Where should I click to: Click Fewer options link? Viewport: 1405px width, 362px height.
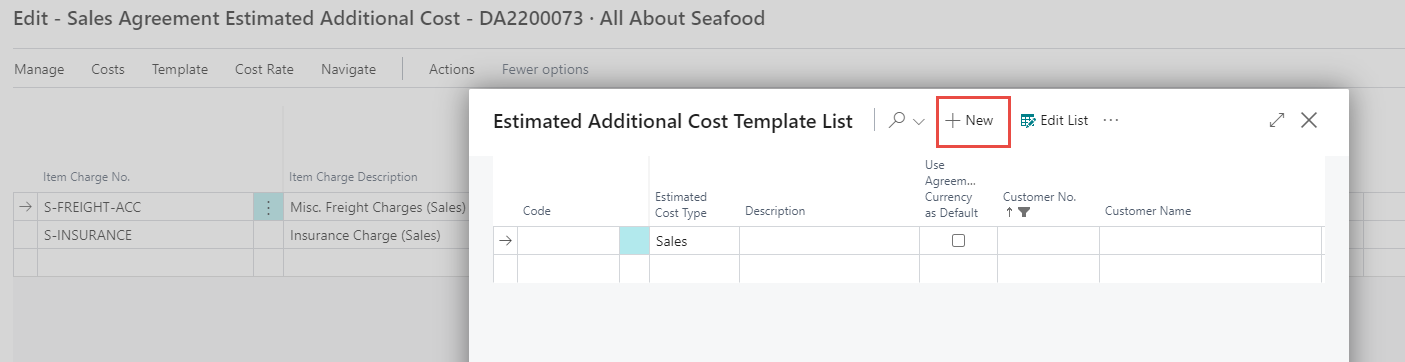545,69
